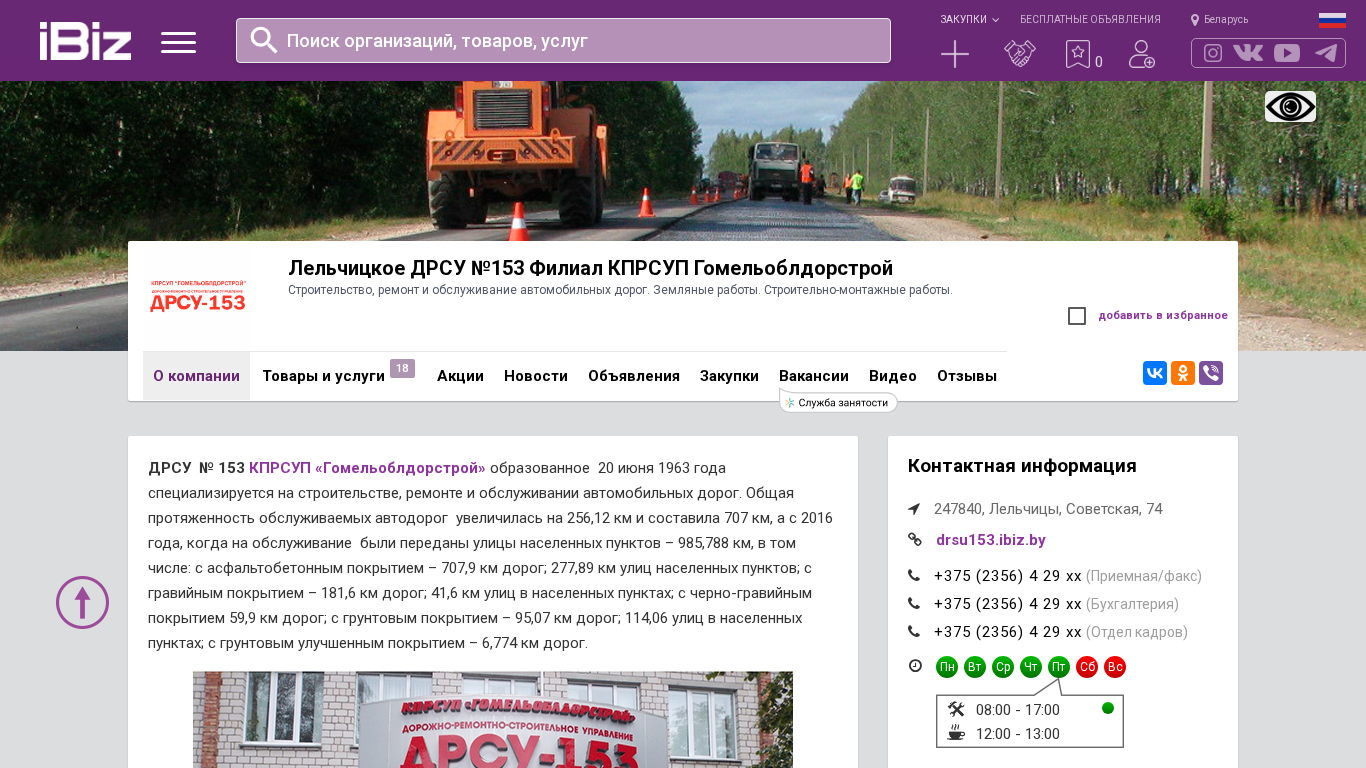Expand the Закупки dropdown in header

coord(969,20)
